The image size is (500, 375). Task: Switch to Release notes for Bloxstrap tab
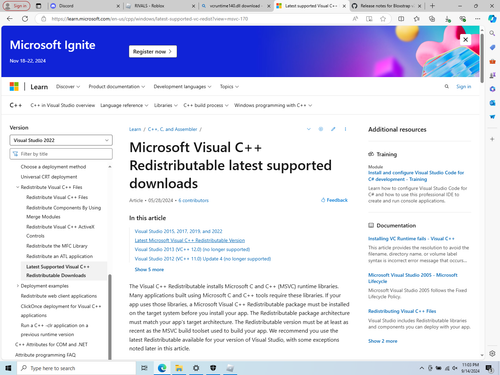coord(387,6)
